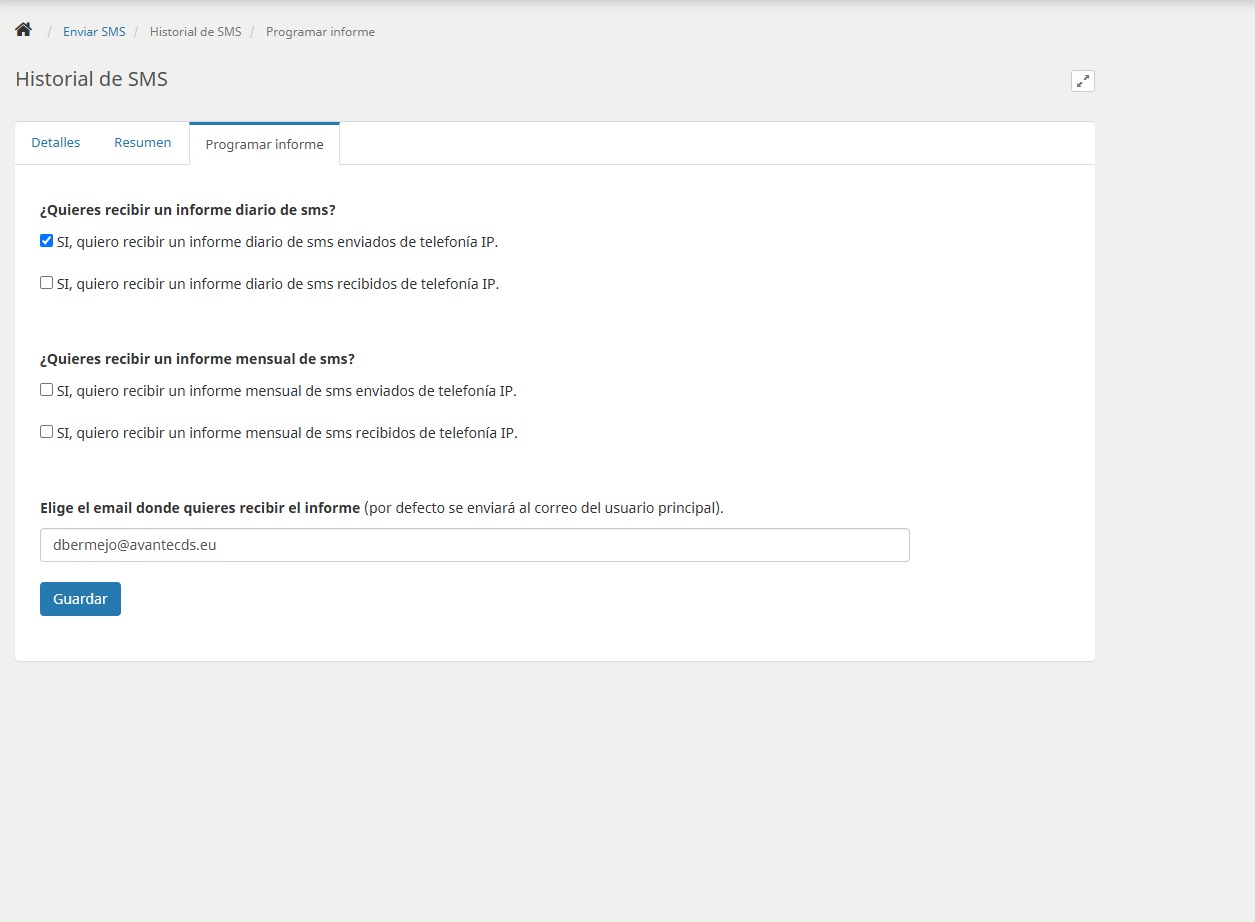Uncheck the daily sent SMS report checkbox

click(46, 240)
